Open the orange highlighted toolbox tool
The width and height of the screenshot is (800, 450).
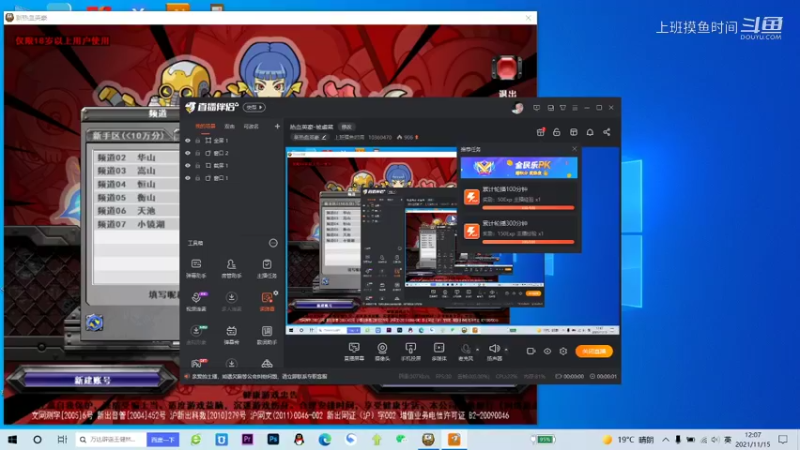(x=267, y=301)
